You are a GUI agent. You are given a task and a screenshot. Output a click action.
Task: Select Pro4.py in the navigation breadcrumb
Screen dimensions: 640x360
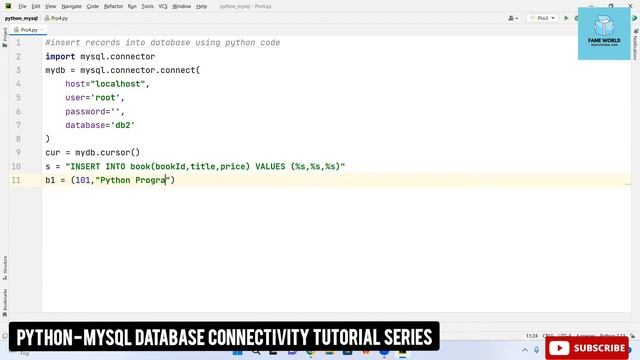56,18
